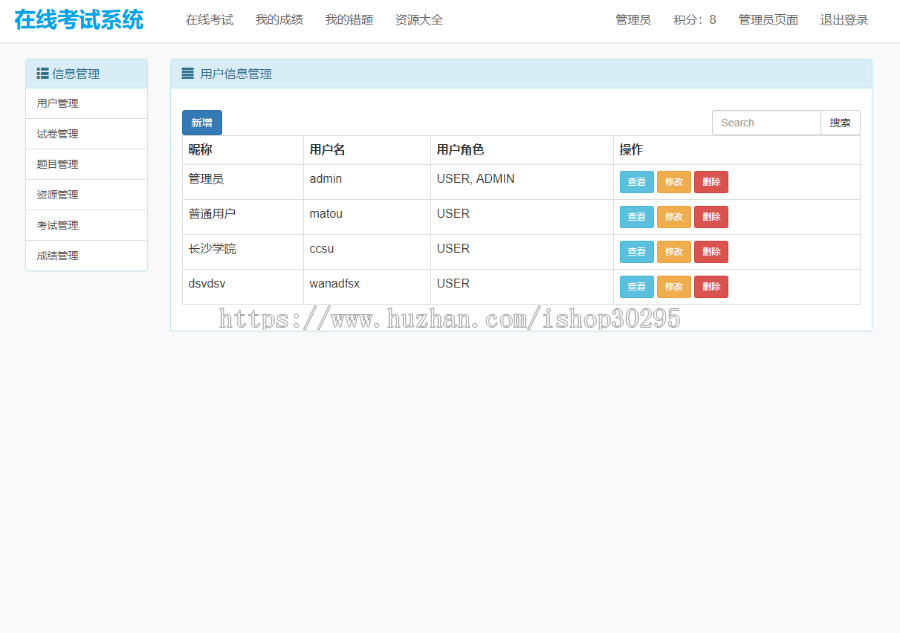The width and height of the screenshot is (900, 633).
Task: Click 删除 for the ccsu row
Action: (x=711, y=252)
